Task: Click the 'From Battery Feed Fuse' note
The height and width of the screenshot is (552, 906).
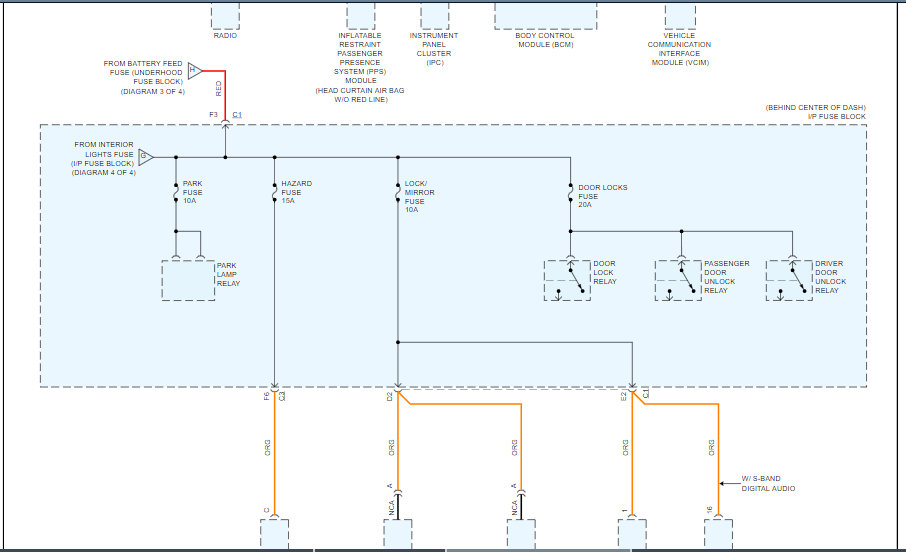Action: (144, 77)
